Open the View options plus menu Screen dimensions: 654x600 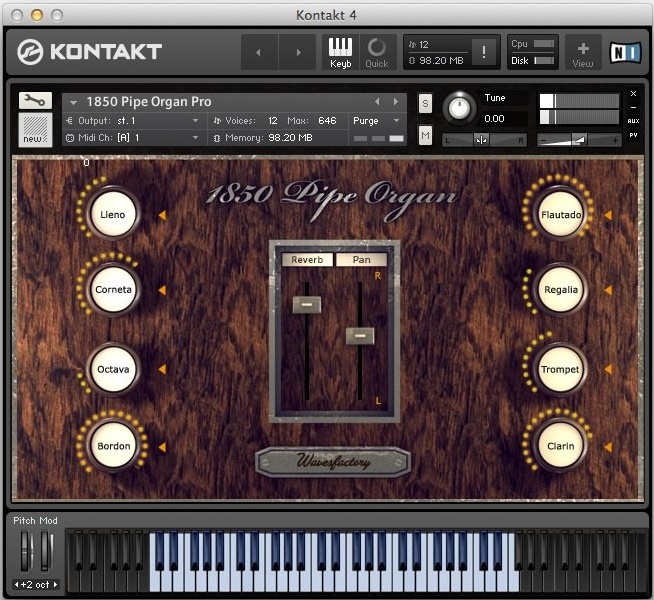[583, 52]
